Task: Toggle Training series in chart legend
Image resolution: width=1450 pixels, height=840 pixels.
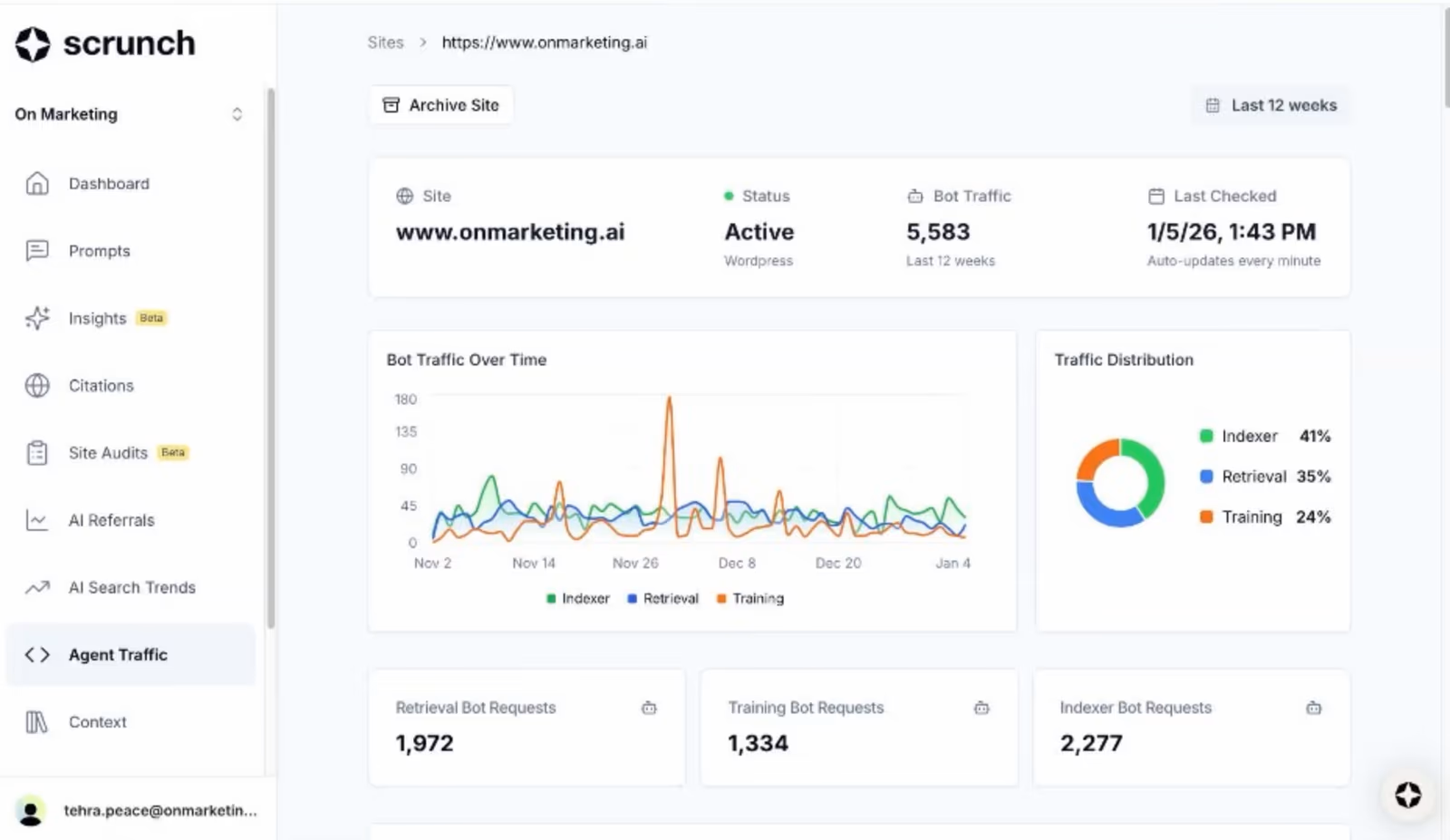Action: [749, 599]
